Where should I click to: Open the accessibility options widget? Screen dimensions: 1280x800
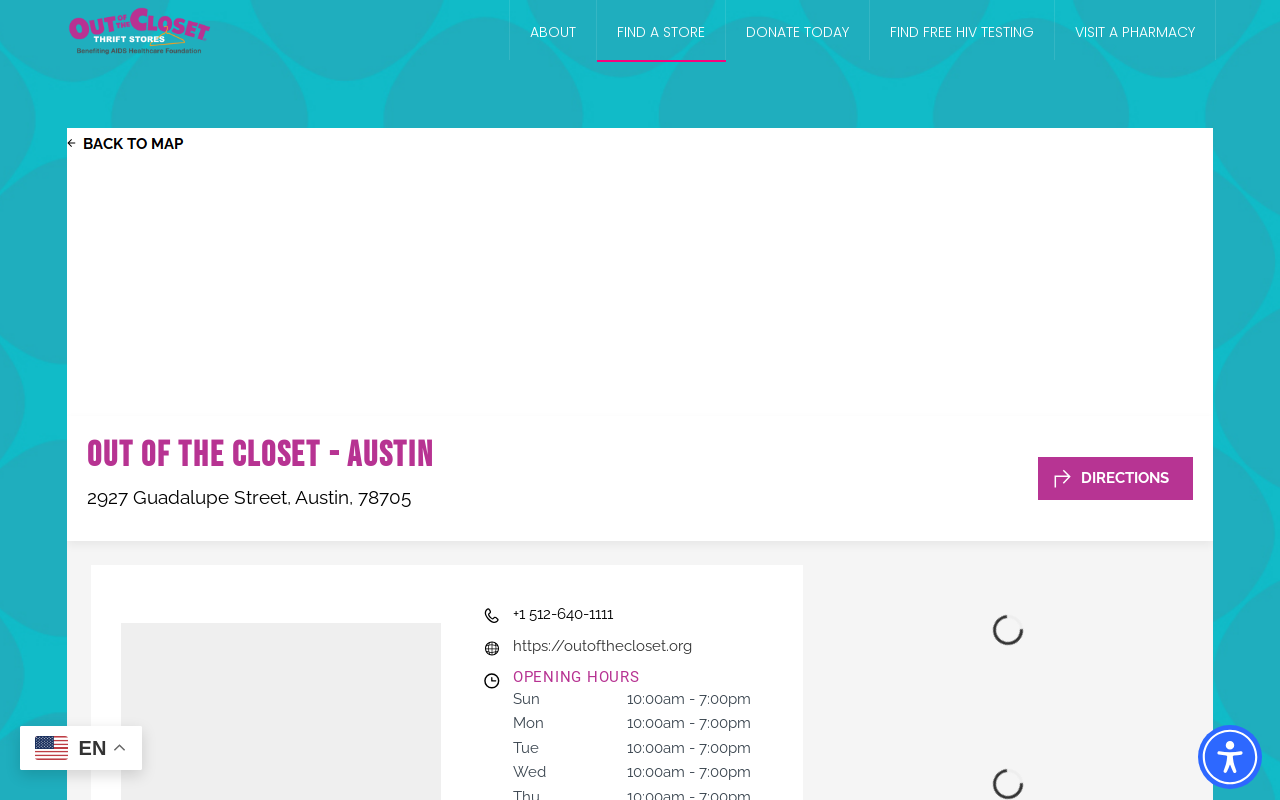[1230, 757]
